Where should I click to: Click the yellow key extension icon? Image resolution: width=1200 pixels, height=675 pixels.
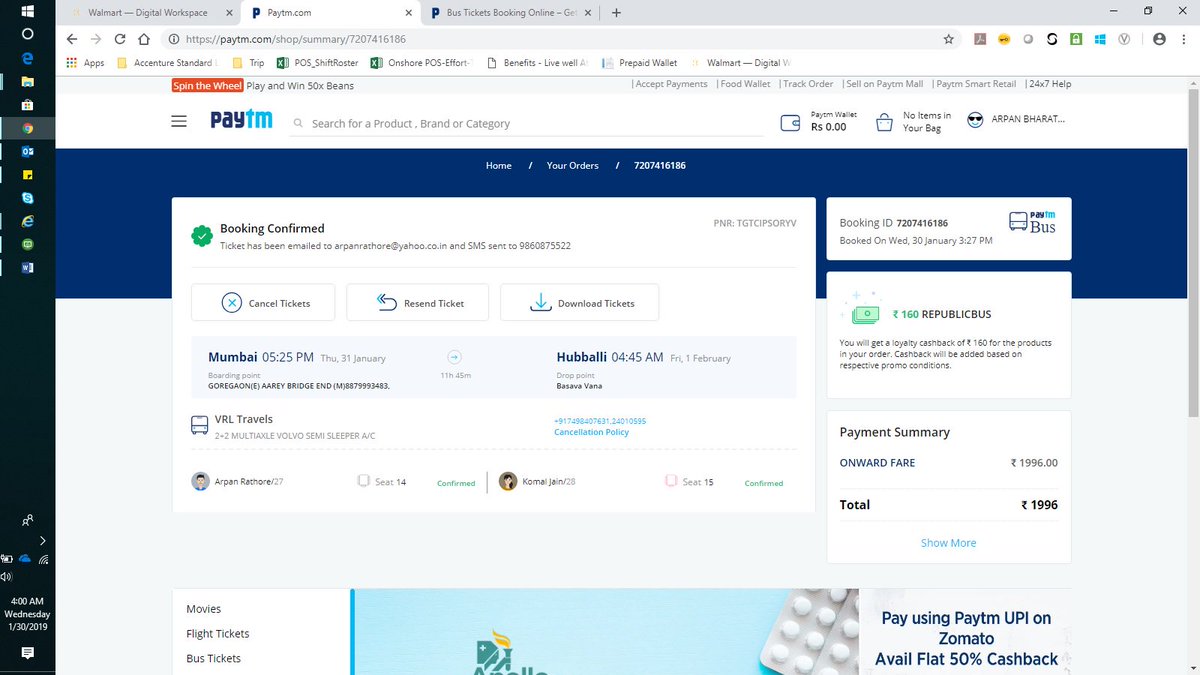(1004, 39)
